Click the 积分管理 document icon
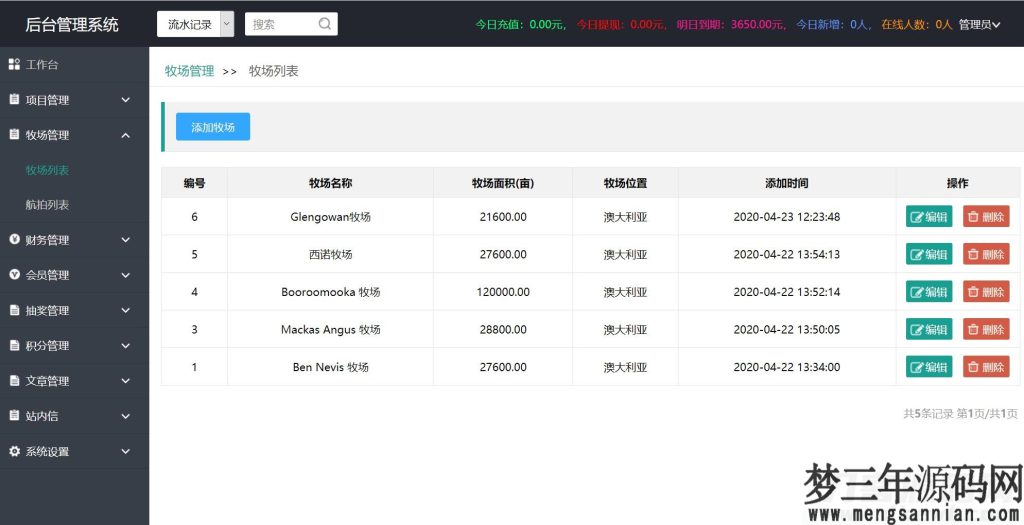 [14, 345]
